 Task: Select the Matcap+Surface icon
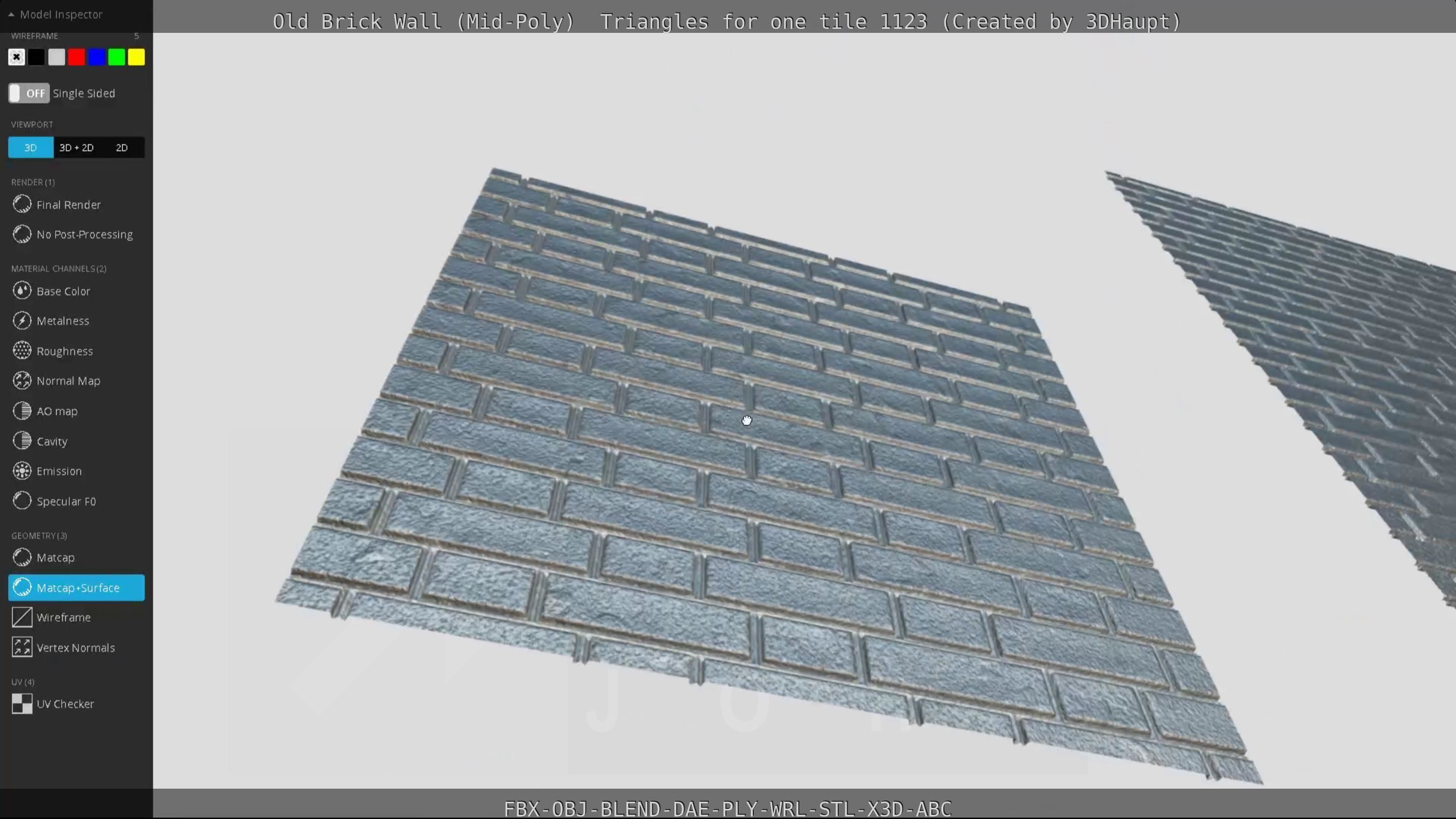(22, 587)
